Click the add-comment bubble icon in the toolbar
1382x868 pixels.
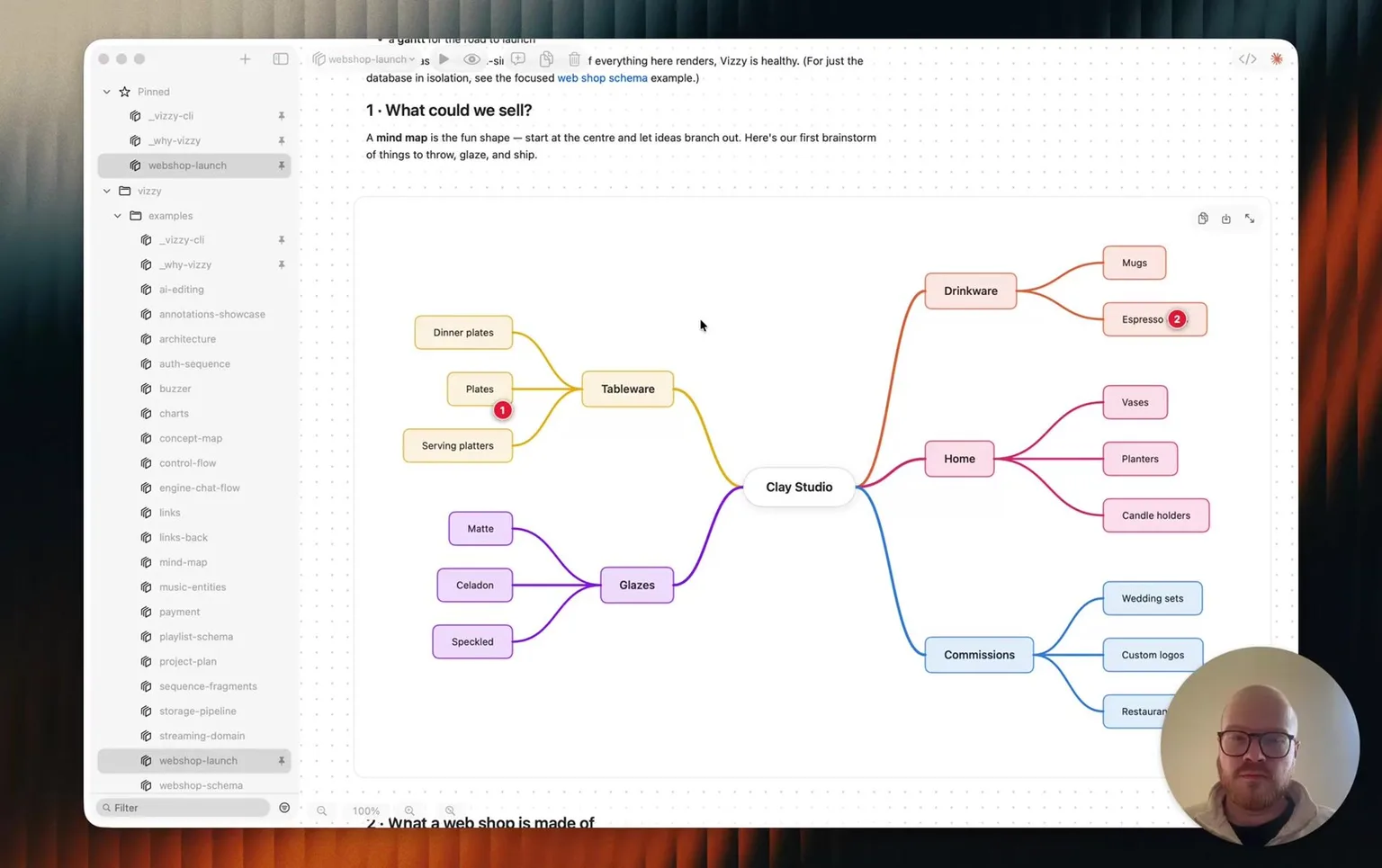(518, 59)
